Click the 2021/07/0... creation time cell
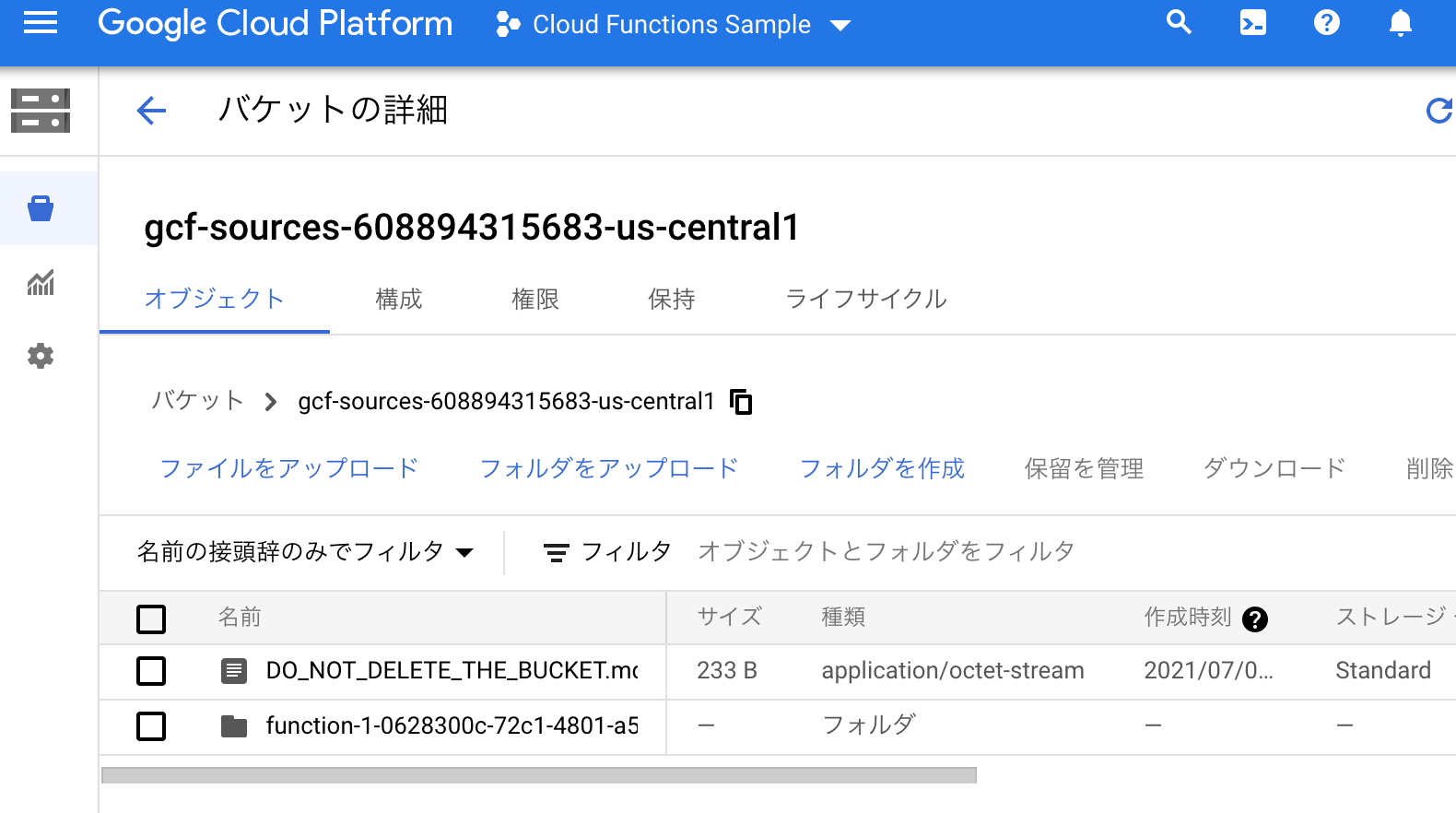Image resolution: width=1456 pixels, height=813 pixels. pos(1208,670)
